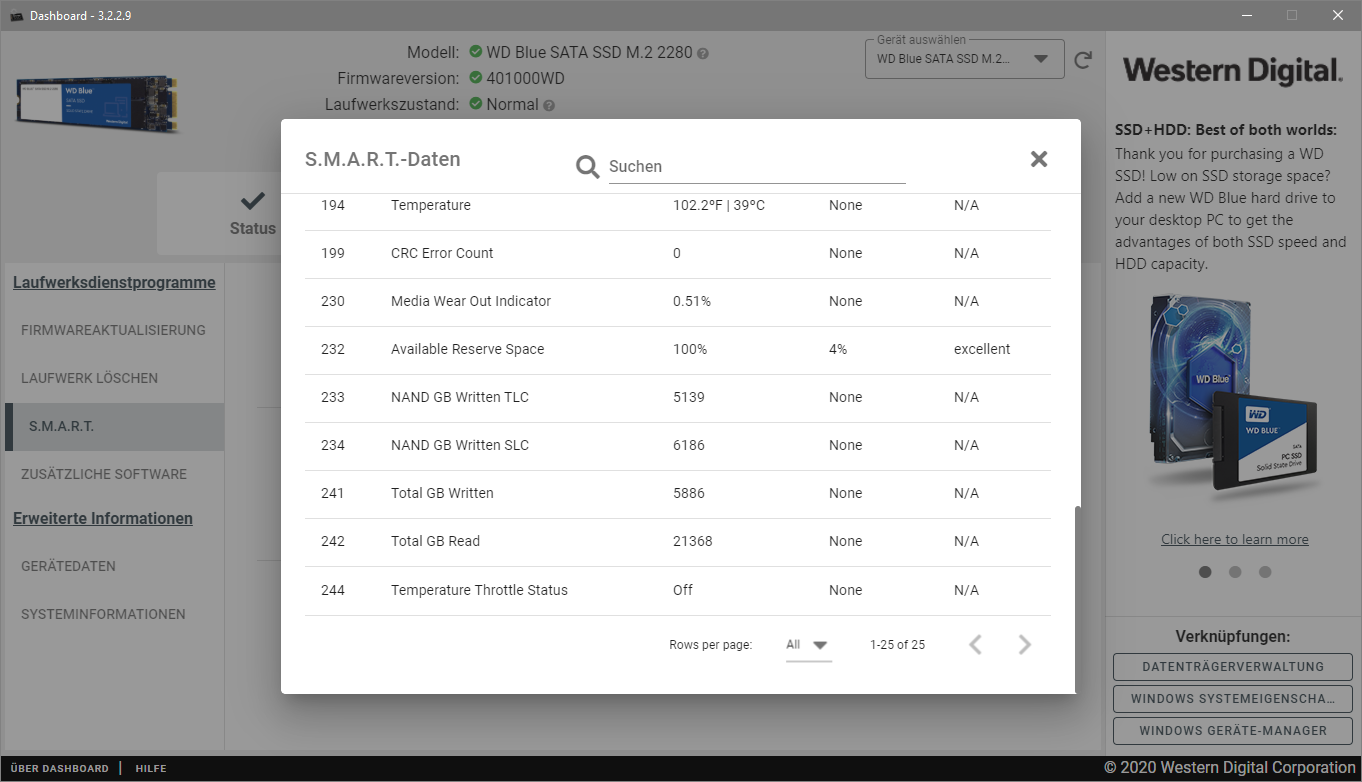The width and height of the screenshot is (1362, 782).
Task: Select the Available Reserve Space row
Action: (678, 349)
